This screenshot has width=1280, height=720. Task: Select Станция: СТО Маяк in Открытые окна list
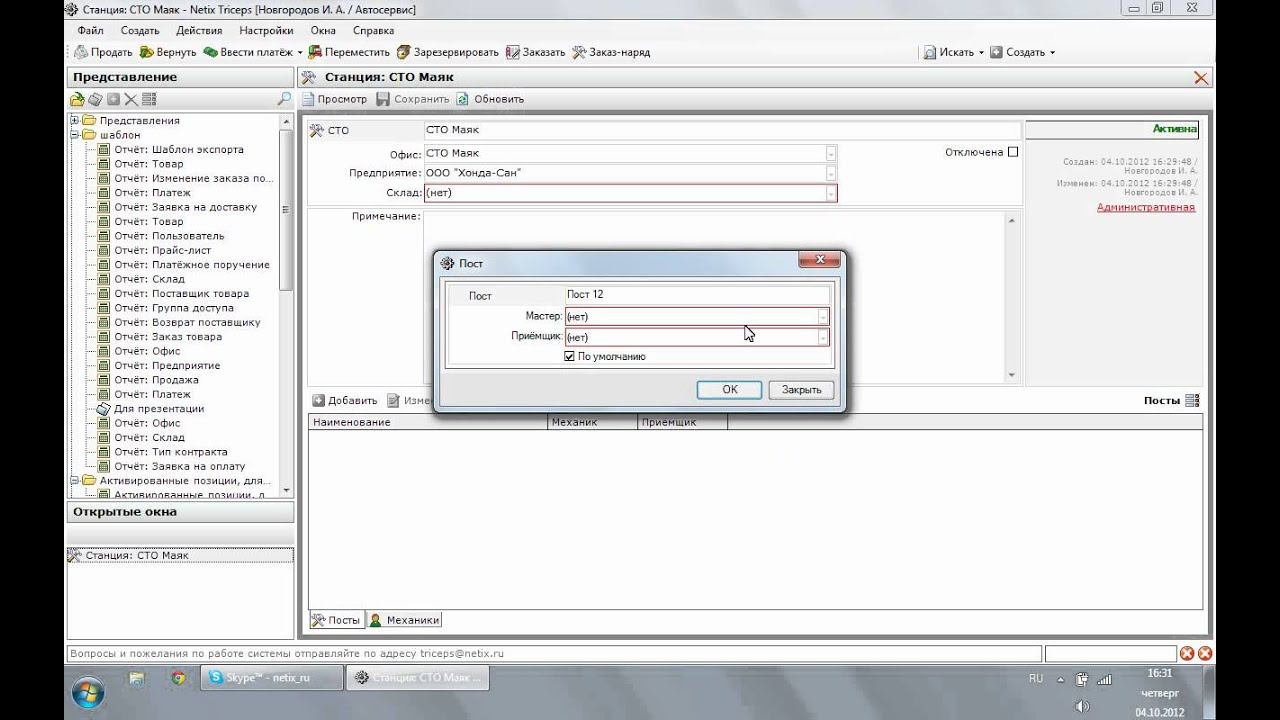[x=180, y=555]
